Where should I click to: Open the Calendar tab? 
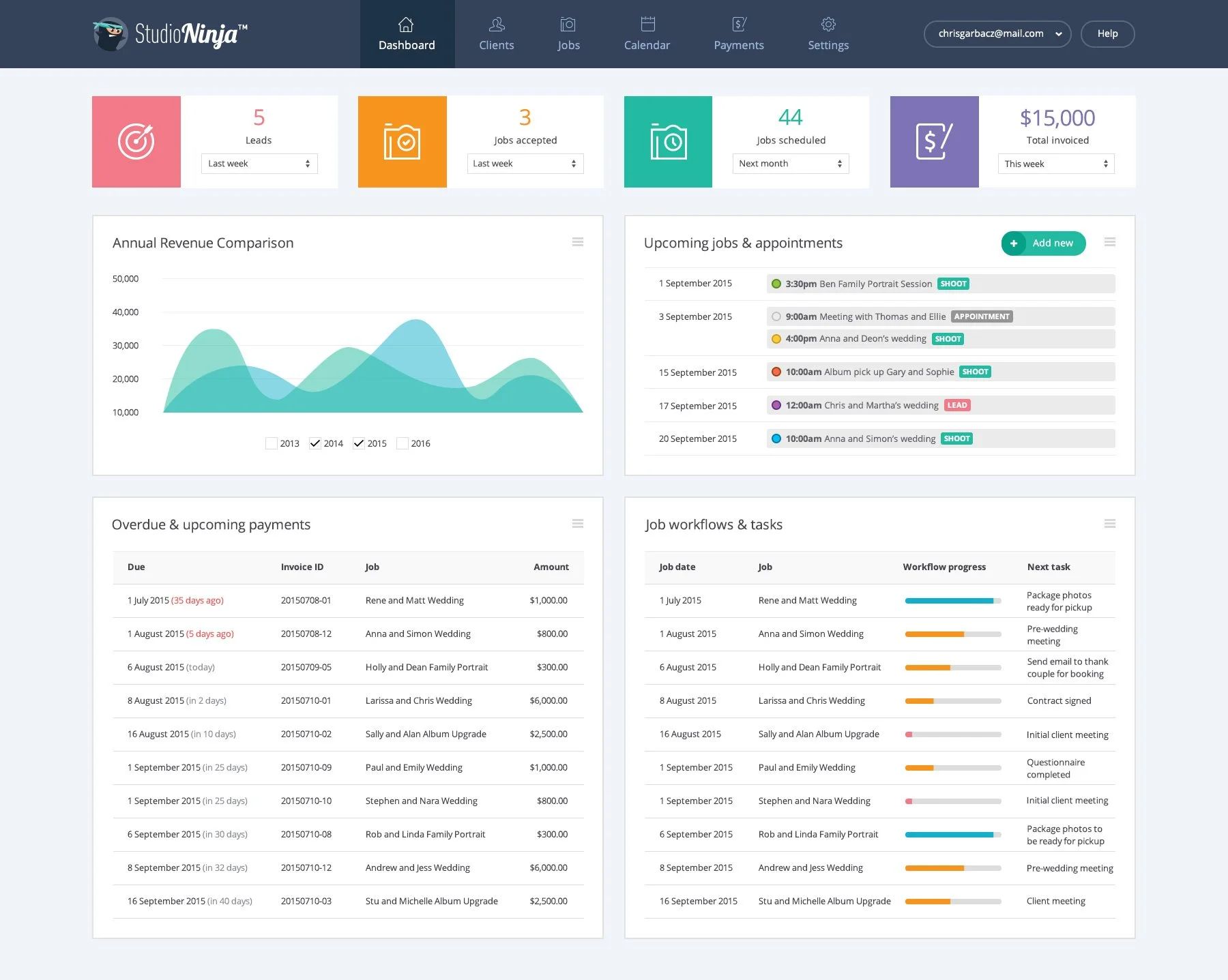point(647,34)
